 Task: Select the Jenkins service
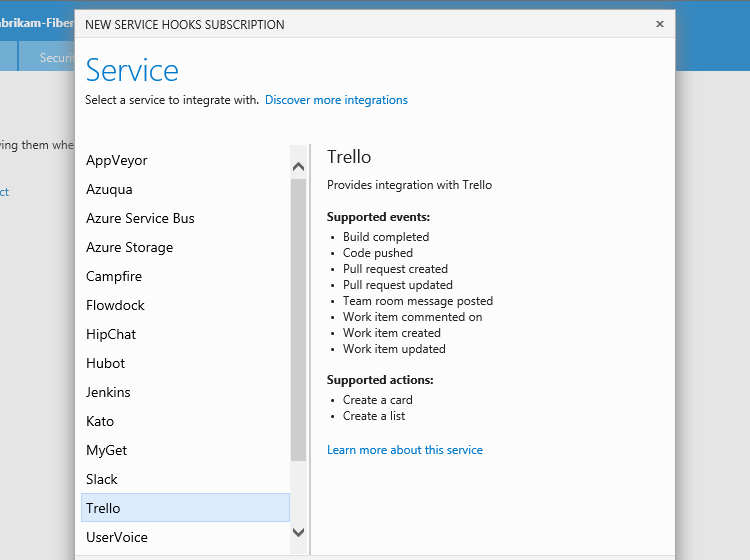coord(185,392)
